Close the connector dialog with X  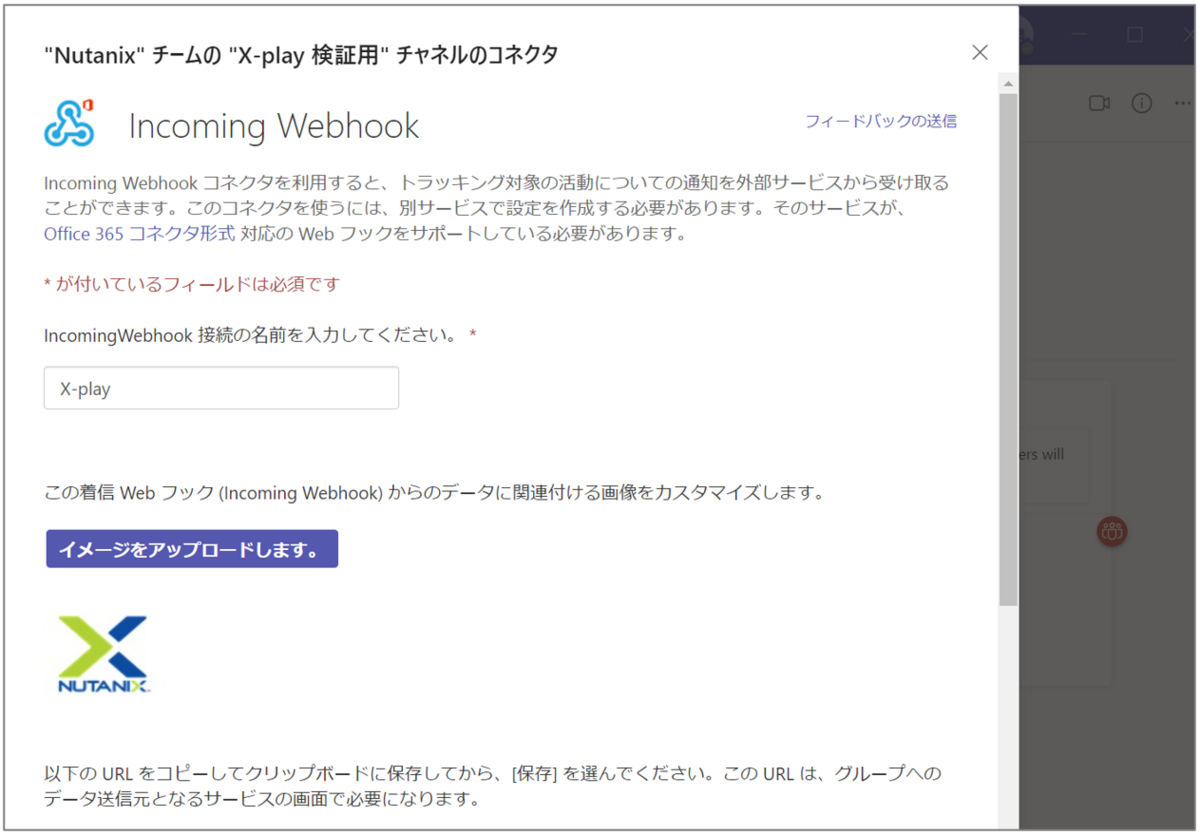pos(979,53)
